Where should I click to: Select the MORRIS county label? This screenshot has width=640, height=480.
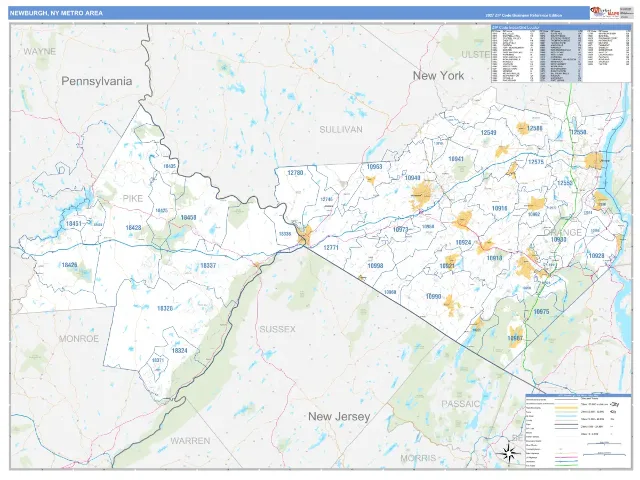(x=418, y=458)
